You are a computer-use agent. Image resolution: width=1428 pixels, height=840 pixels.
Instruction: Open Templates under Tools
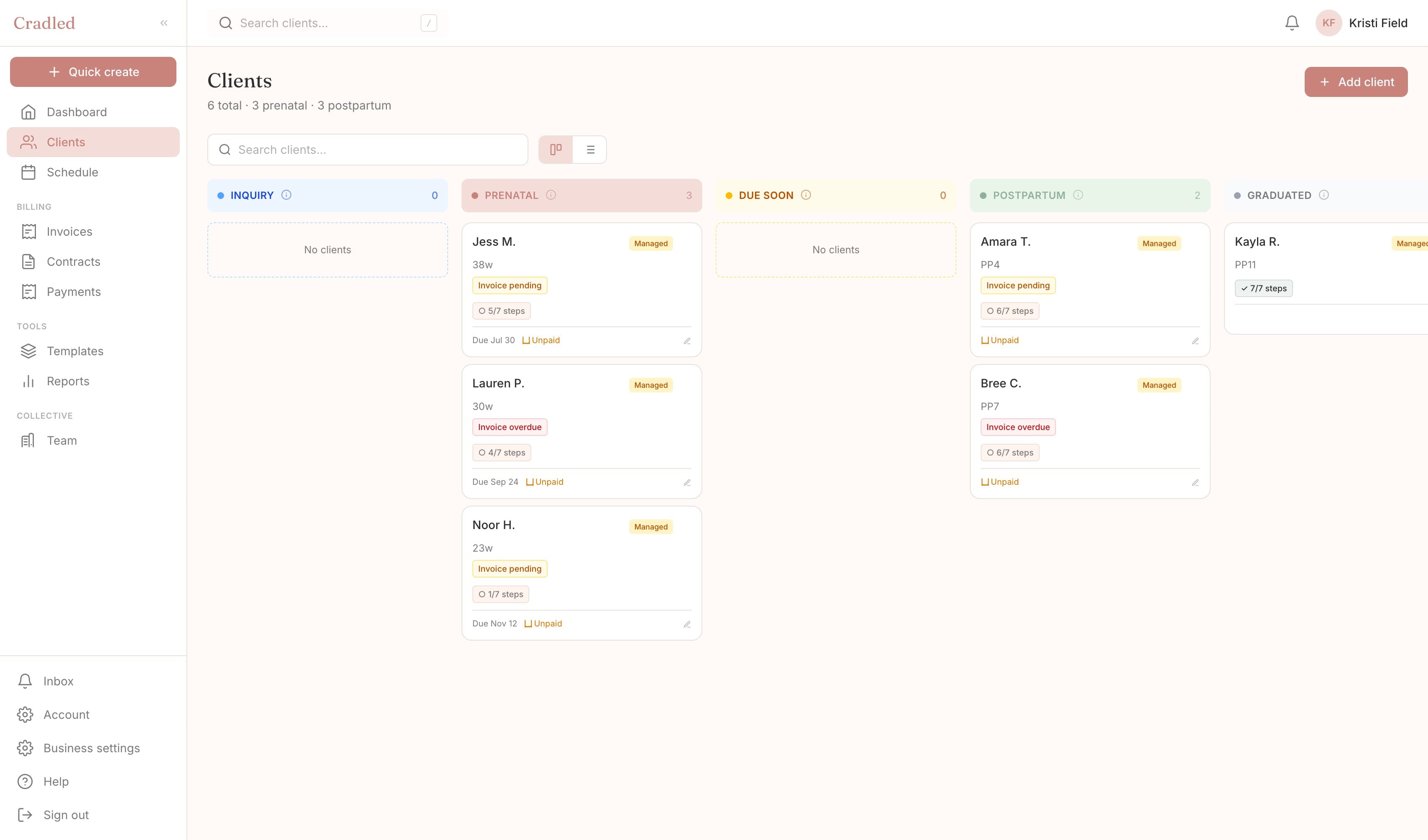point(93,351)
